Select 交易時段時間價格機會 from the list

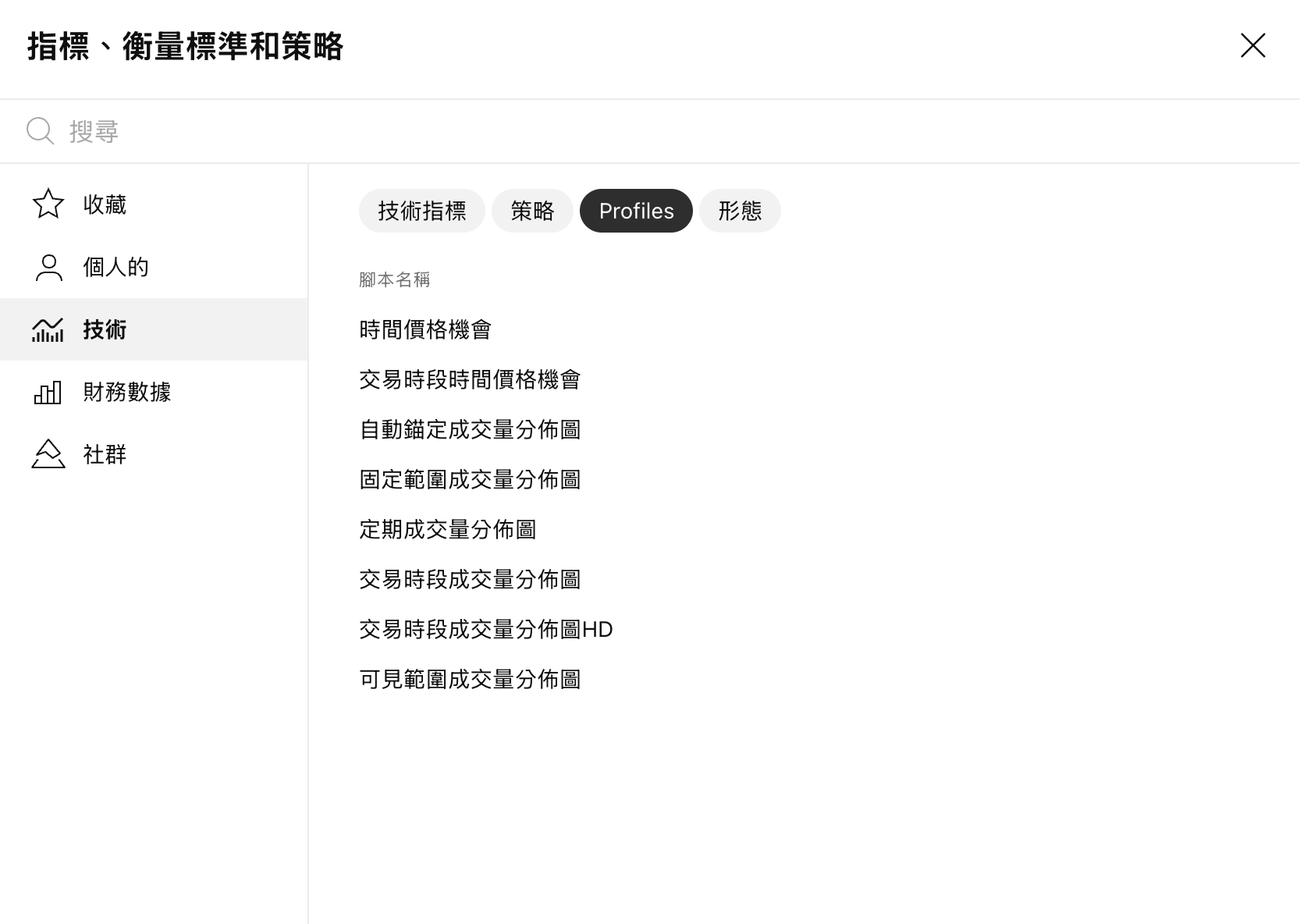470,380
